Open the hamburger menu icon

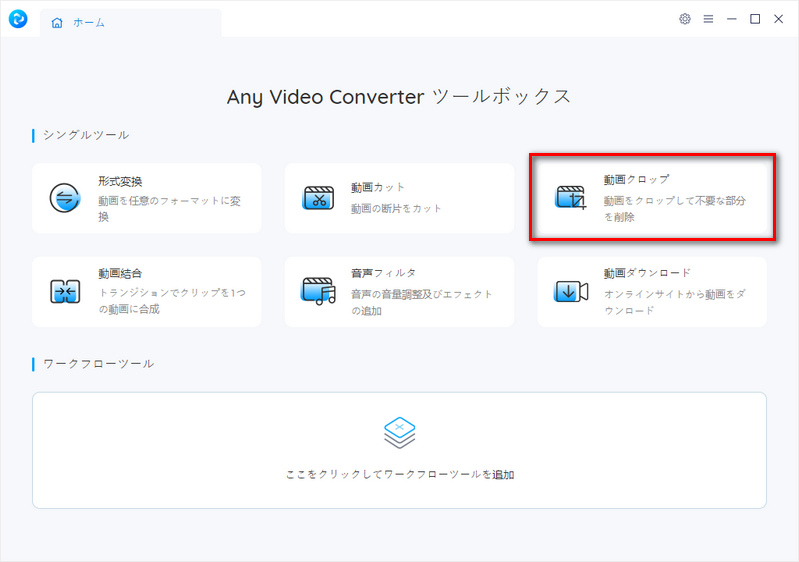(x=708, y=19)
